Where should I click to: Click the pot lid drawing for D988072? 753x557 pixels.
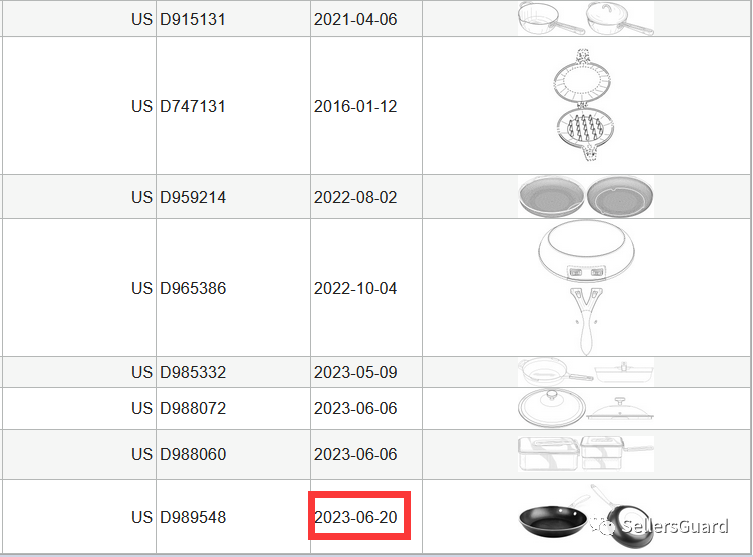(586, 408)
